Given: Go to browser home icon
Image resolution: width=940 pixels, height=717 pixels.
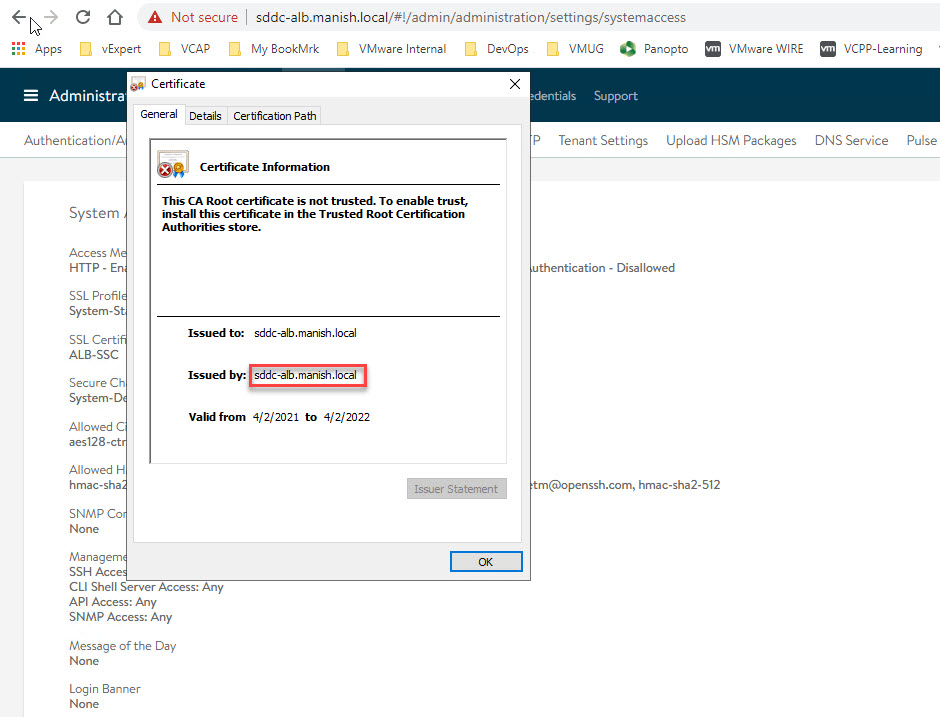Looking at the screenshot, I should pyautogui.click(x=115, y=17).
